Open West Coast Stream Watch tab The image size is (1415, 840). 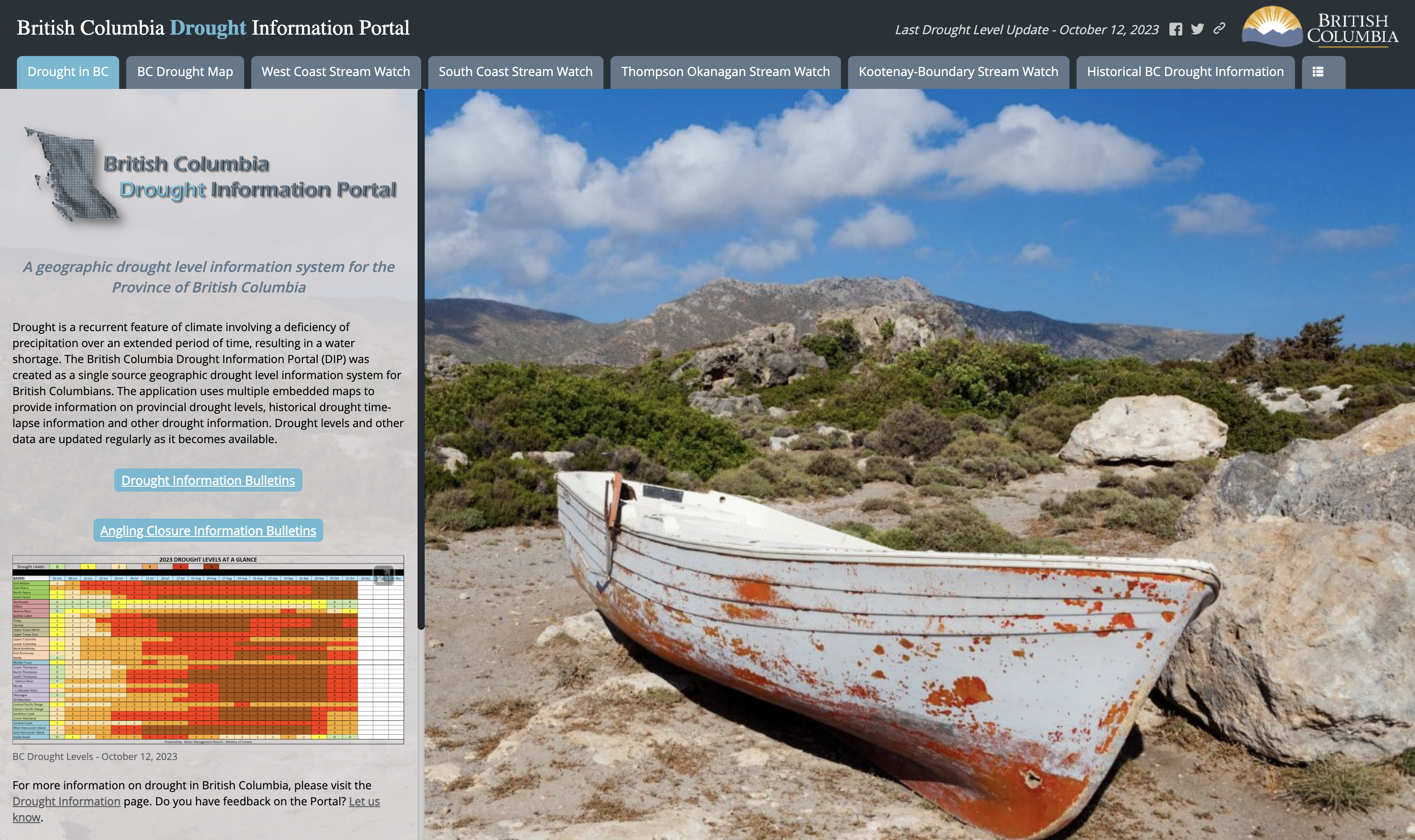coord(335,72)
